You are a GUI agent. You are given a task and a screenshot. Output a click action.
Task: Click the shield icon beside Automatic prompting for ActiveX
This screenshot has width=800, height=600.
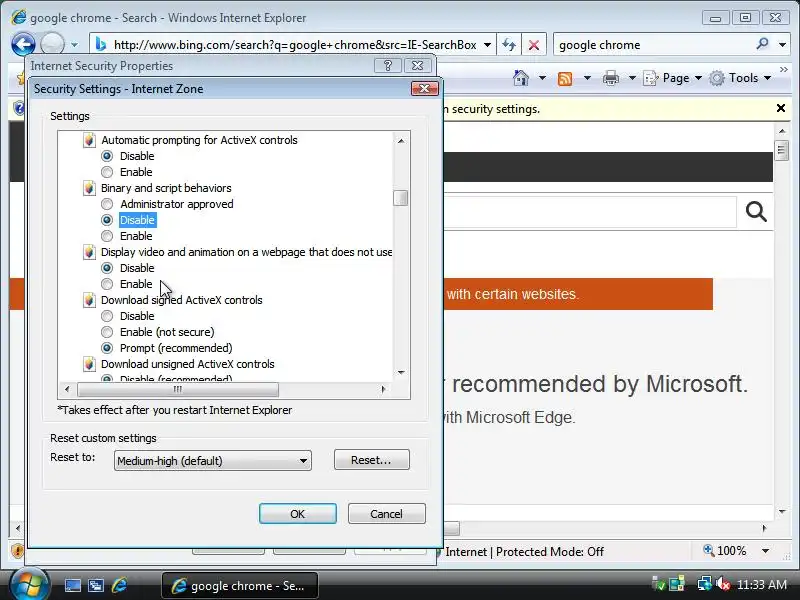click(89, 140)
